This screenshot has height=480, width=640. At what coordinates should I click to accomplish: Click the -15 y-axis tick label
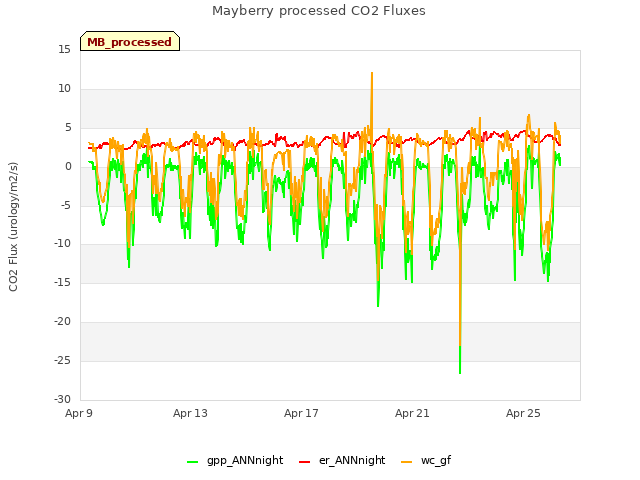pos(62,282)
